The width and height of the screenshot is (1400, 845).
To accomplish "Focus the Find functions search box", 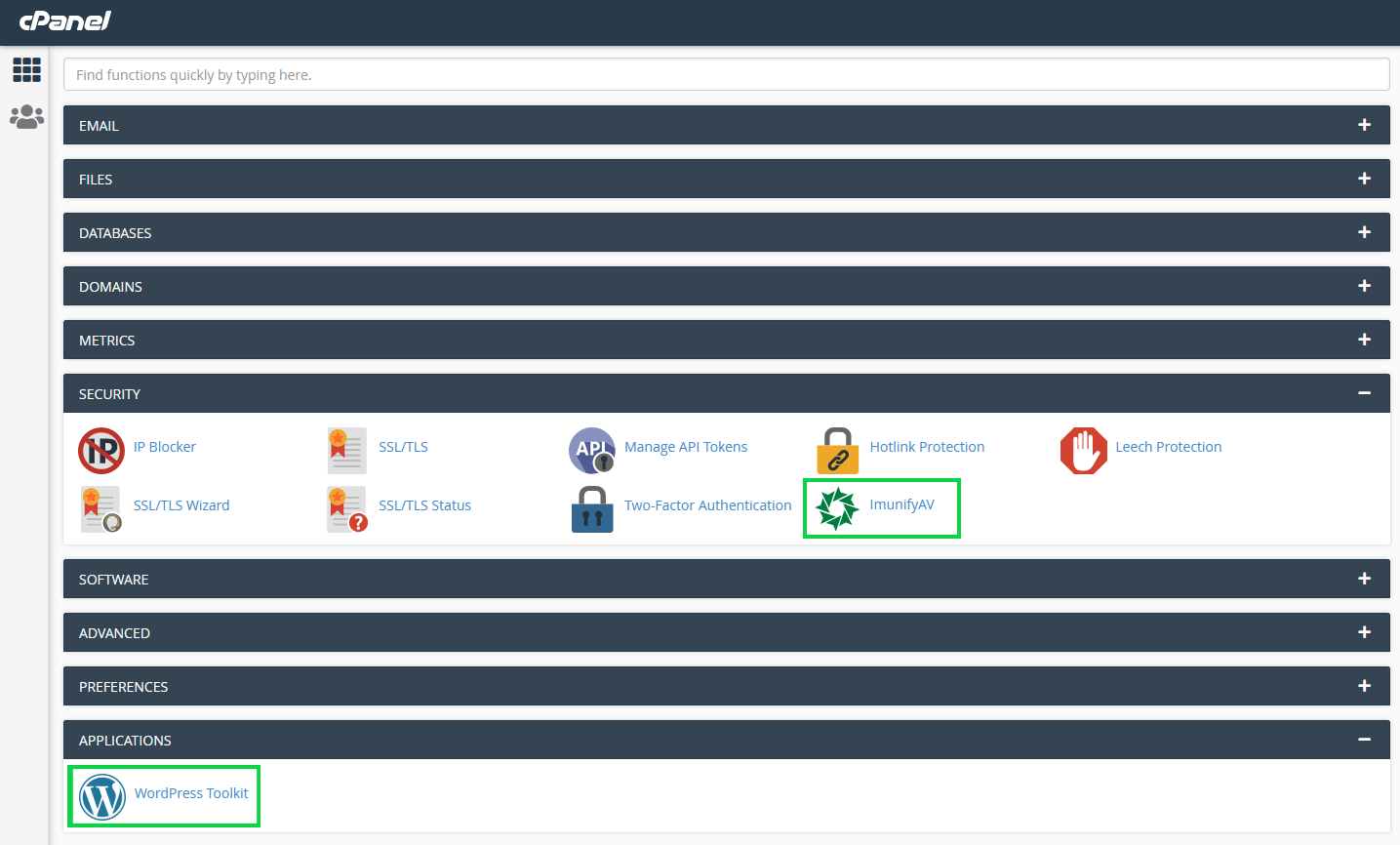I will coord(727,74).
